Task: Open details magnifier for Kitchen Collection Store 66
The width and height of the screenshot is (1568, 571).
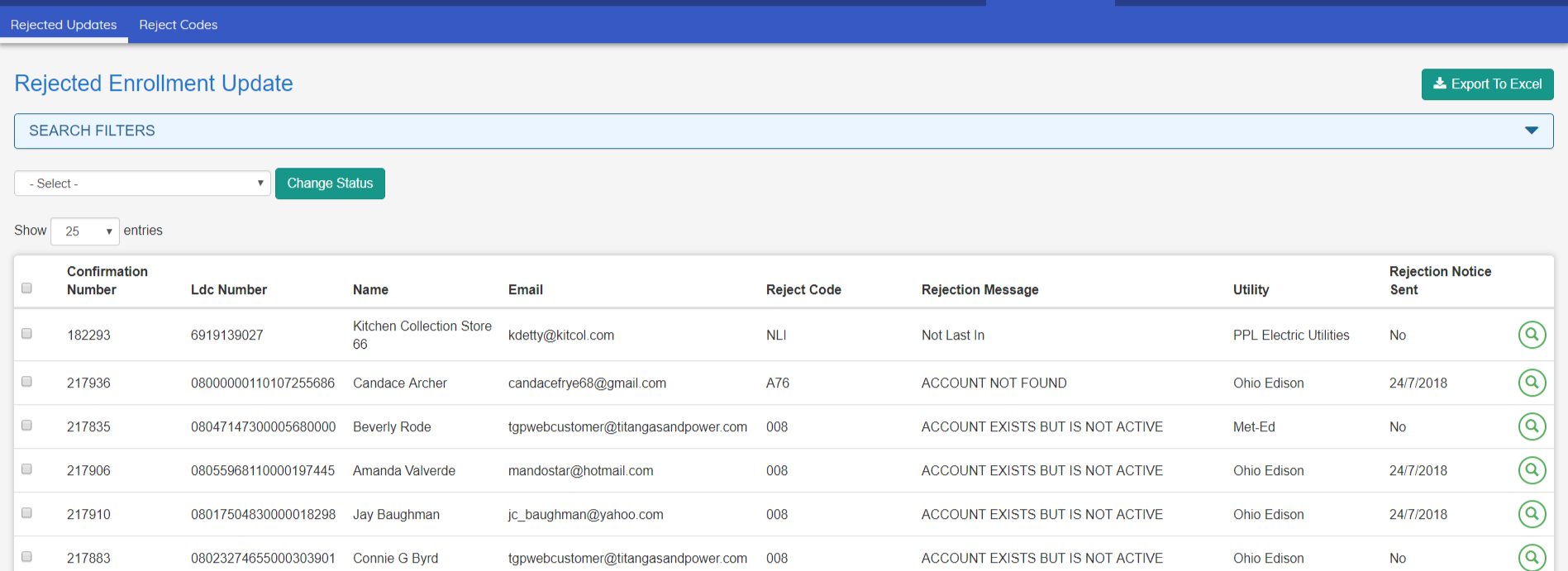Action: point(1532,335)
